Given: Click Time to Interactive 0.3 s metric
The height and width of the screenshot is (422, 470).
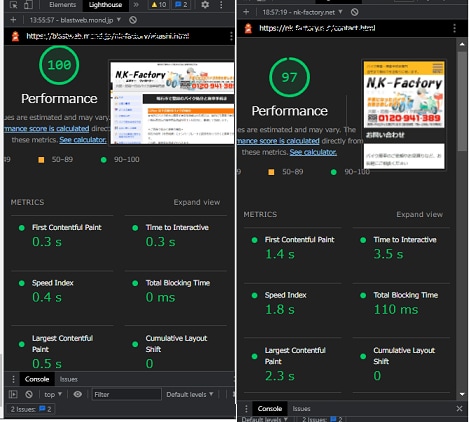Looking at the screenshot, I should point(176,235).
